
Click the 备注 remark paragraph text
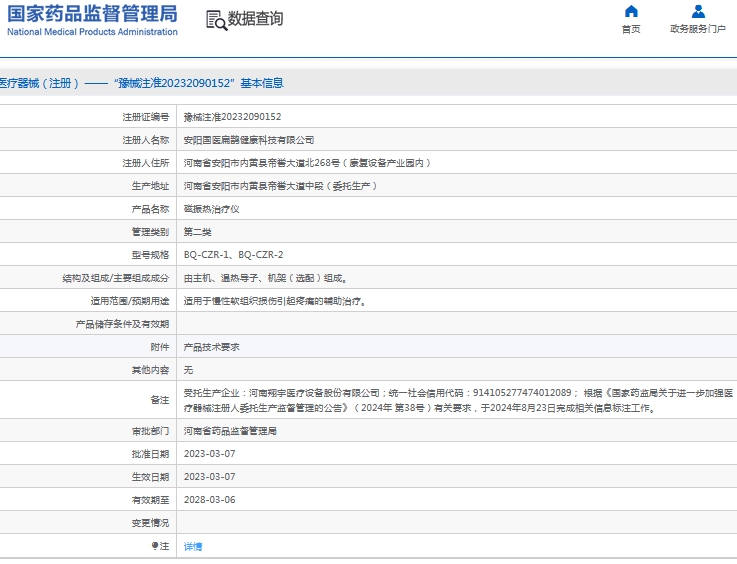pyautogui.click(x=458, y=400)
